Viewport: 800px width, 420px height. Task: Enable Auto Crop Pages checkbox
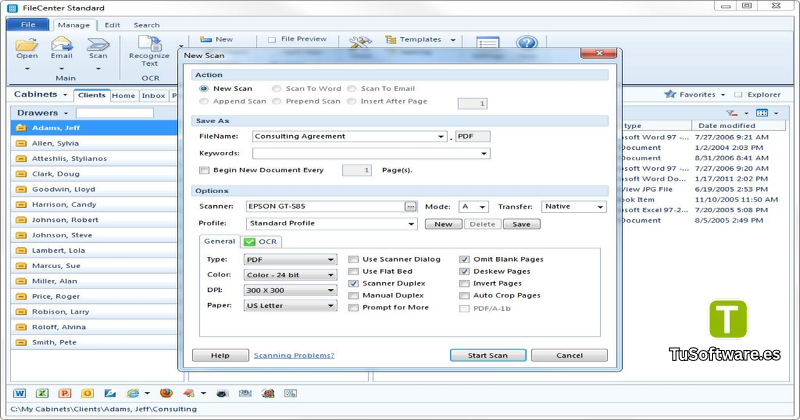(464, 295)
